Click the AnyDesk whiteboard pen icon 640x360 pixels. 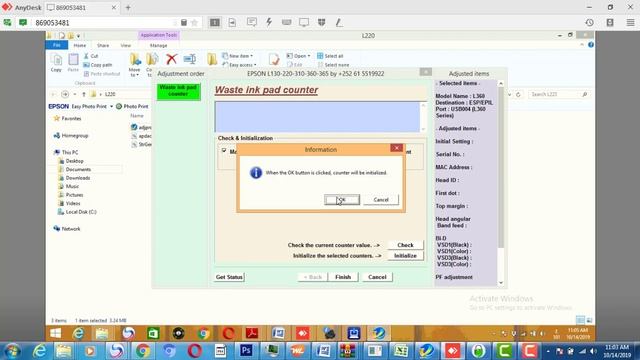[339, 22]
